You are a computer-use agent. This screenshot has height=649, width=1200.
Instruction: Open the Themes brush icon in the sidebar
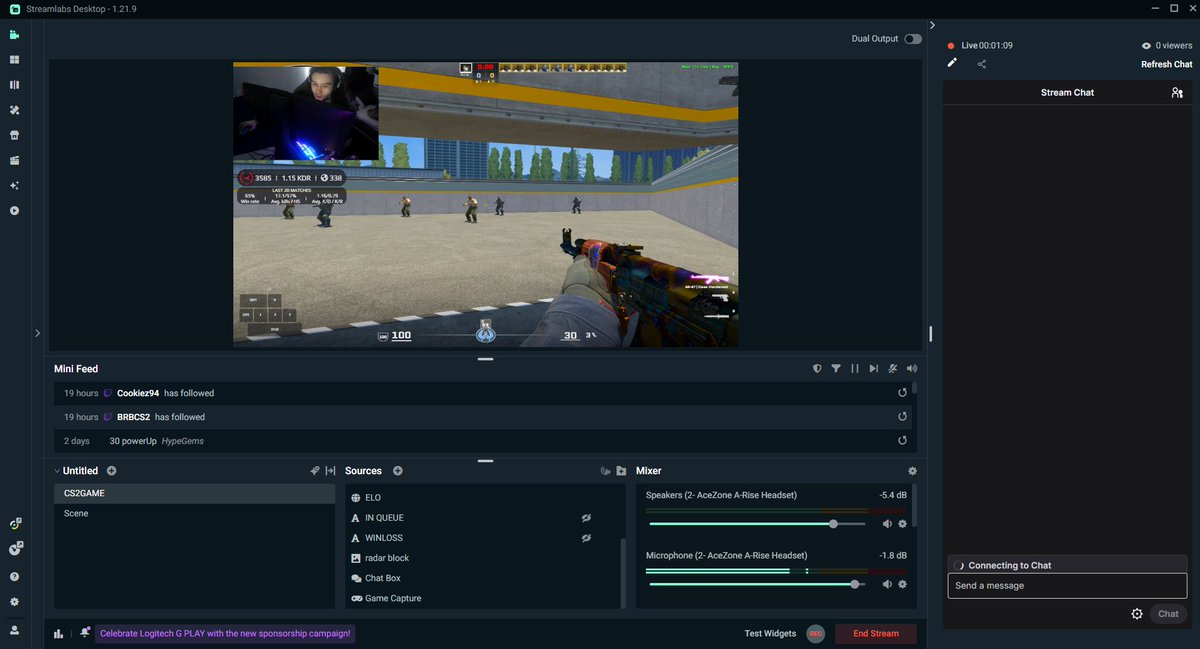[x=14, y=110]
